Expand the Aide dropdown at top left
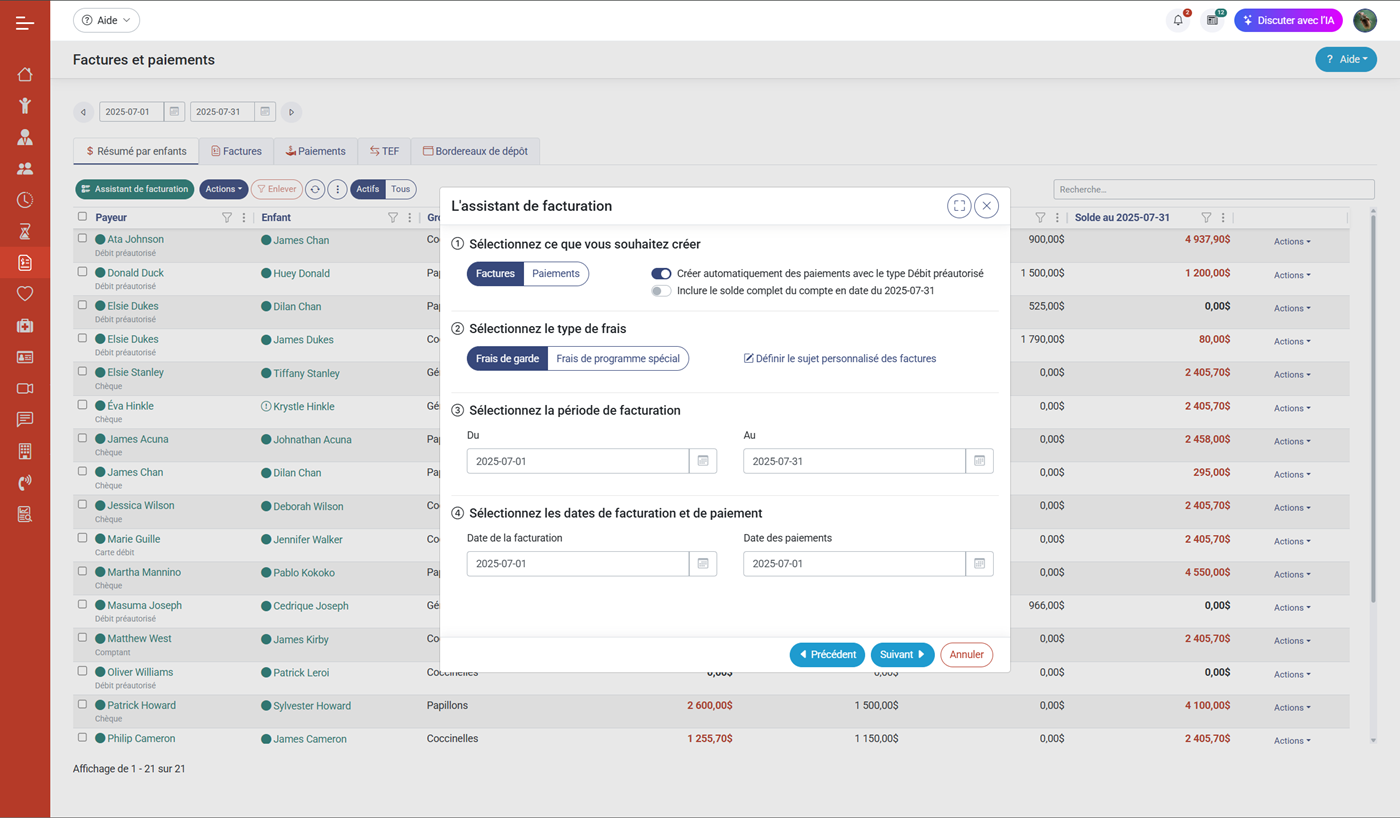 [x=106, y=20]
